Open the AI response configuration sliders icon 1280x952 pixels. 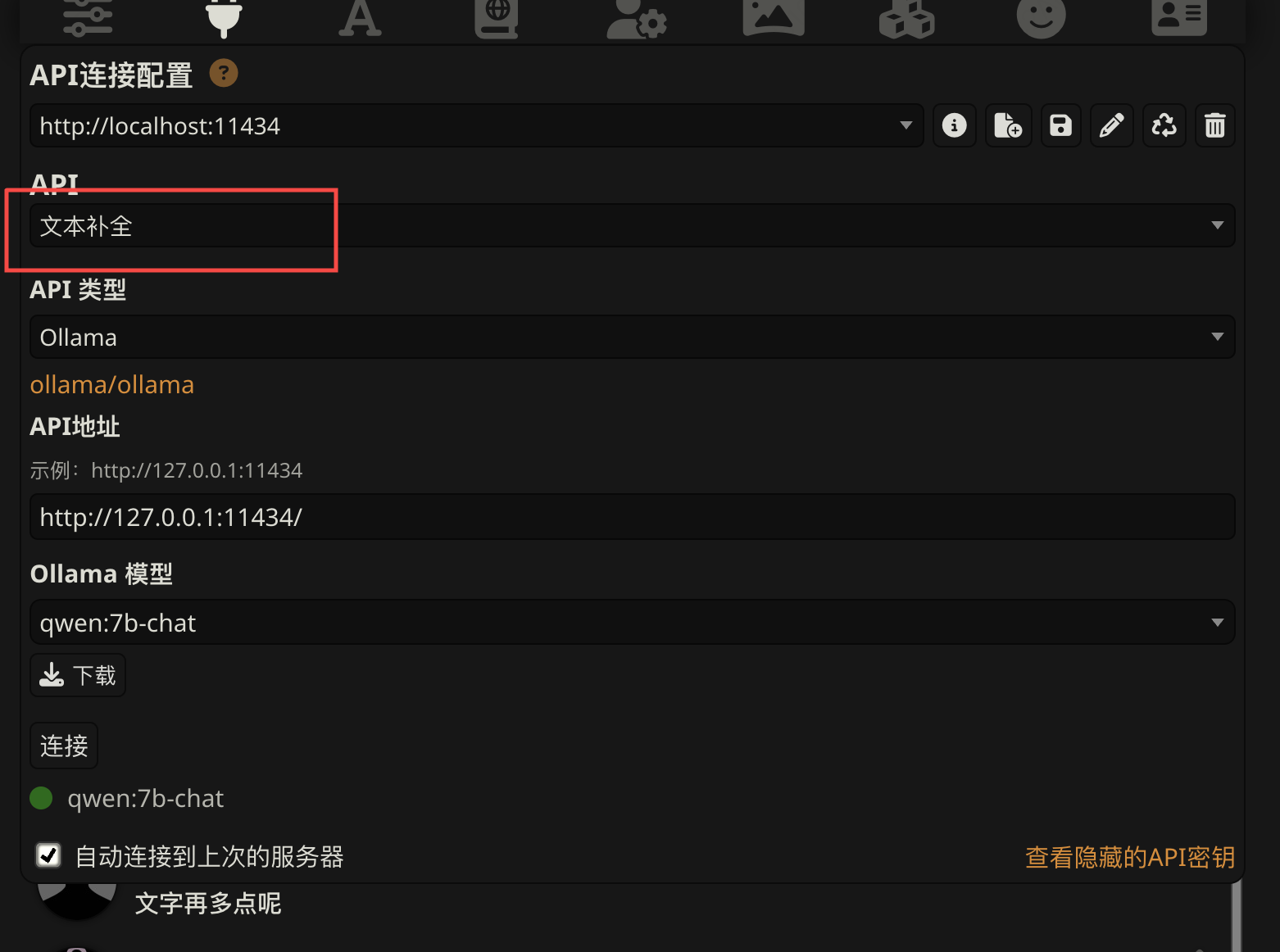[88, 18]
